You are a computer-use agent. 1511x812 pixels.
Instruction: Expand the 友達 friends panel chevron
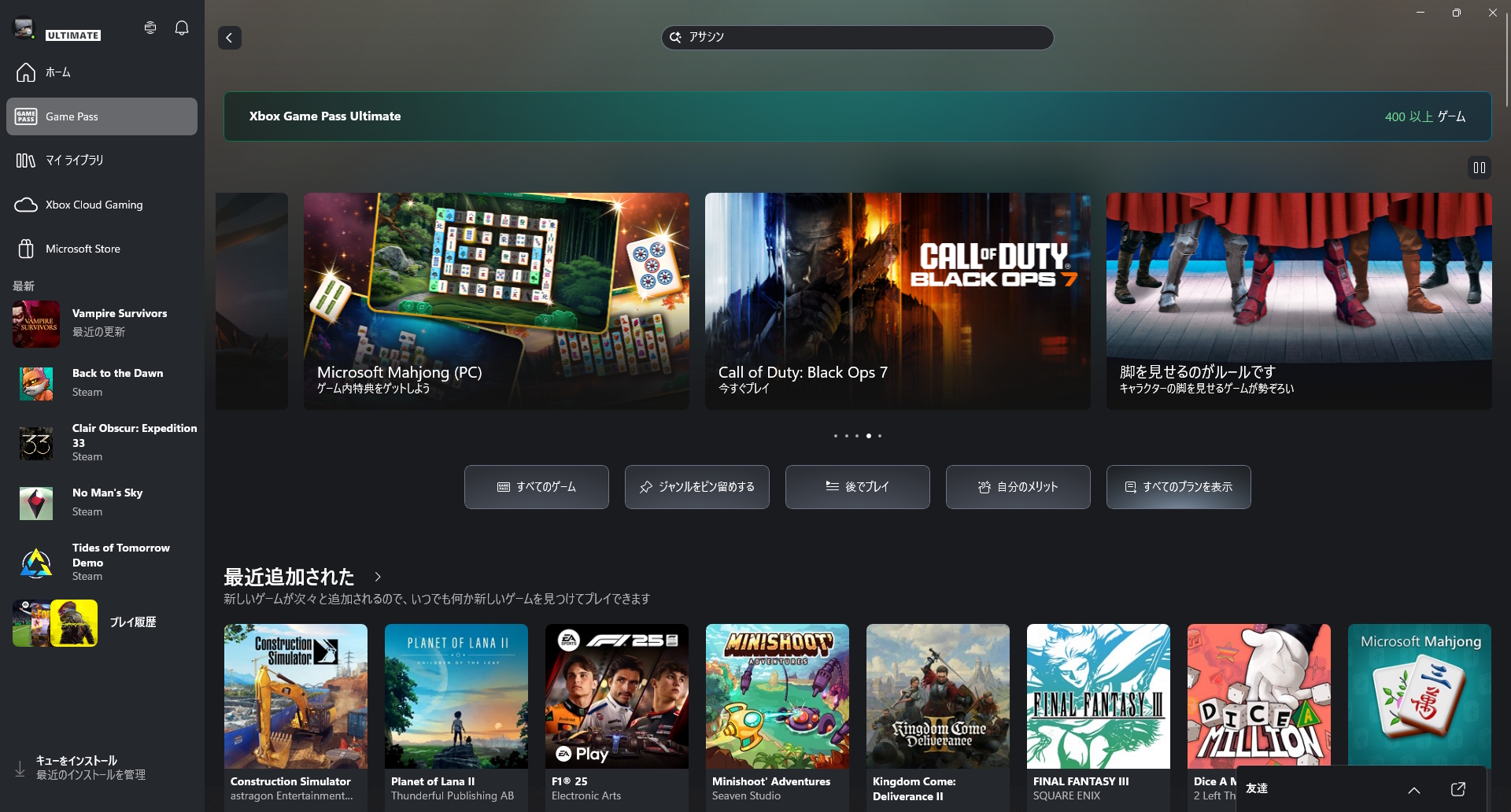click(1414, 790)
